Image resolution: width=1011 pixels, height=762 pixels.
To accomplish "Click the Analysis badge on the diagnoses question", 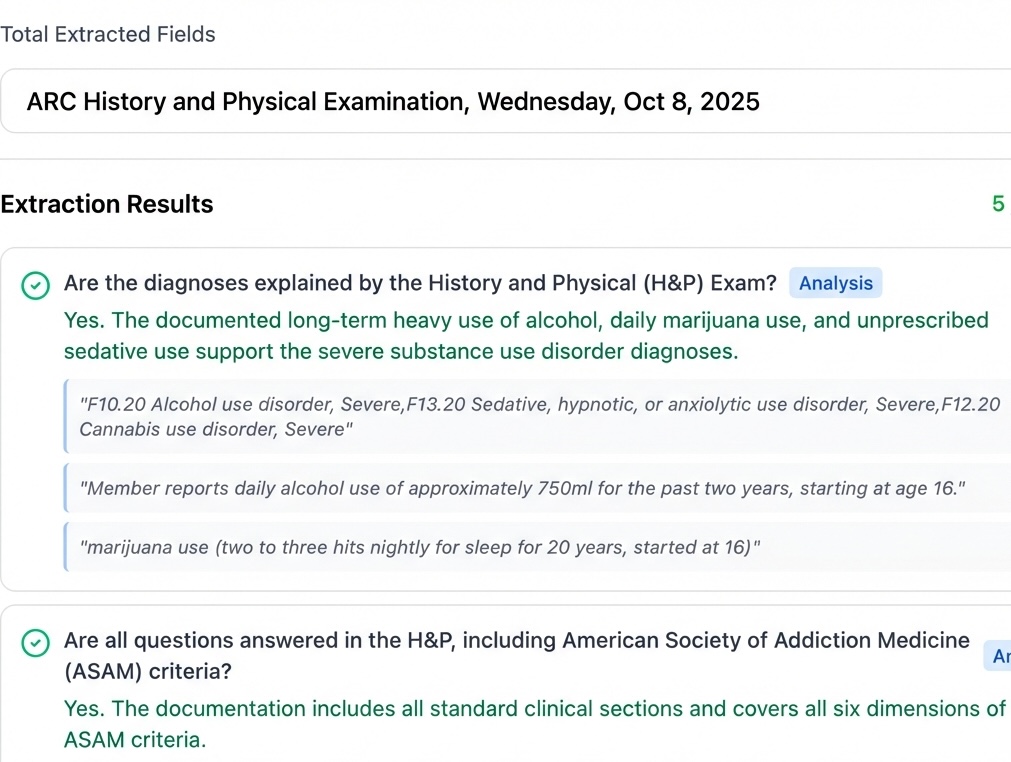I will [x=836, y=283].
